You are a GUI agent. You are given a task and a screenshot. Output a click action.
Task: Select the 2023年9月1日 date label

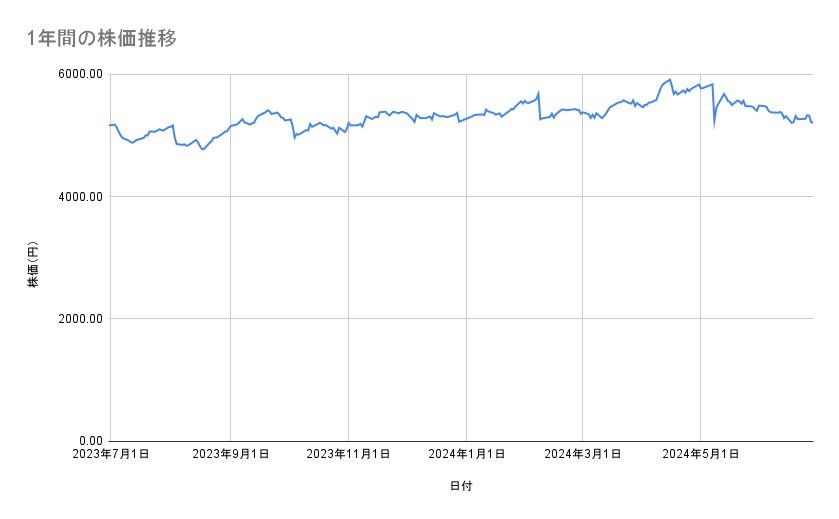click(x=230, y=455)
